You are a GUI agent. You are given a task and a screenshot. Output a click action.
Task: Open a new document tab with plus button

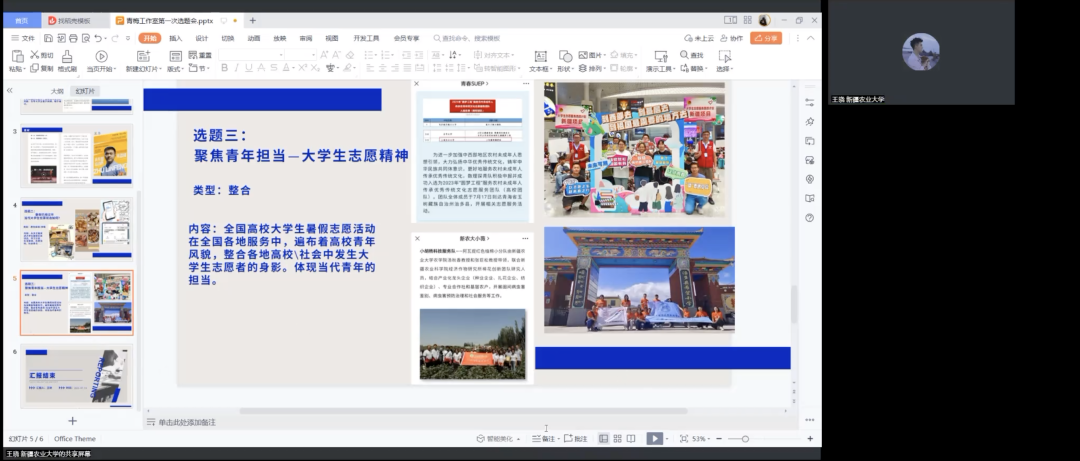pos(253,21)
